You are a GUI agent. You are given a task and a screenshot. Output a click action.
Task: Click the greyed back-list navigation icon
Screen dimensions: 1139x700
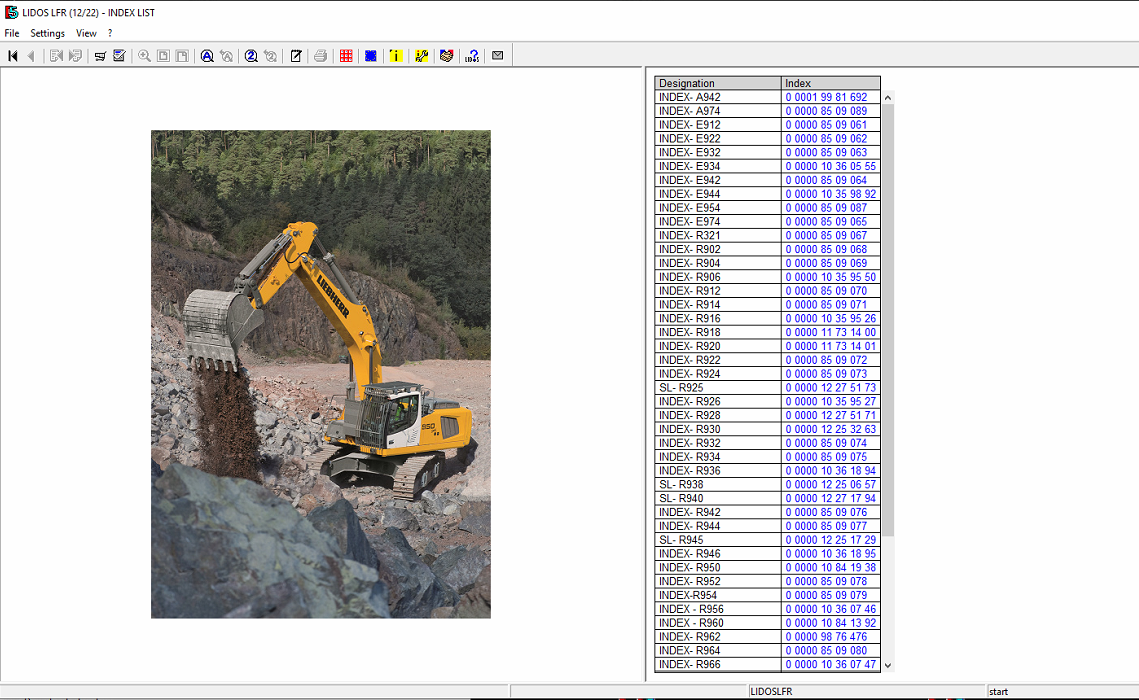56,56
